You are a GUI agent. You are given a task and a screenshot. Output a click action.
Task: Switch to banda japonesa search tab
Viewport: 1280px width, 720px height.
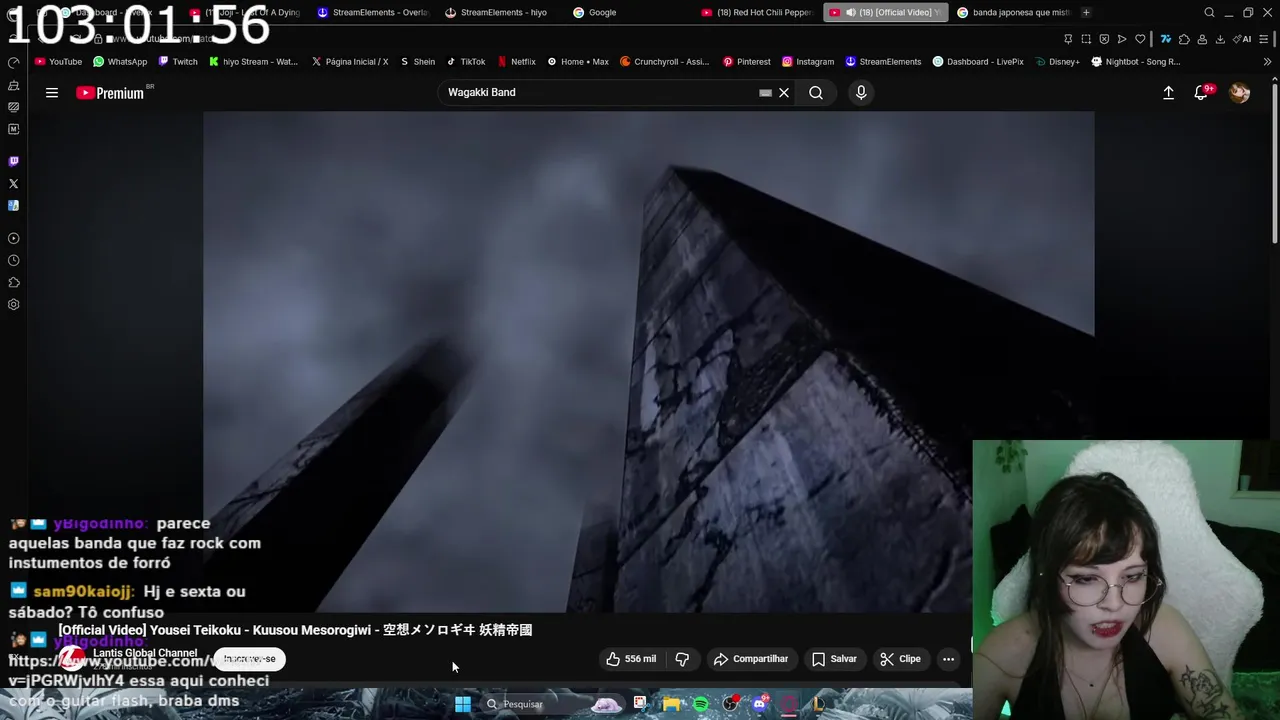(1014, 13)
